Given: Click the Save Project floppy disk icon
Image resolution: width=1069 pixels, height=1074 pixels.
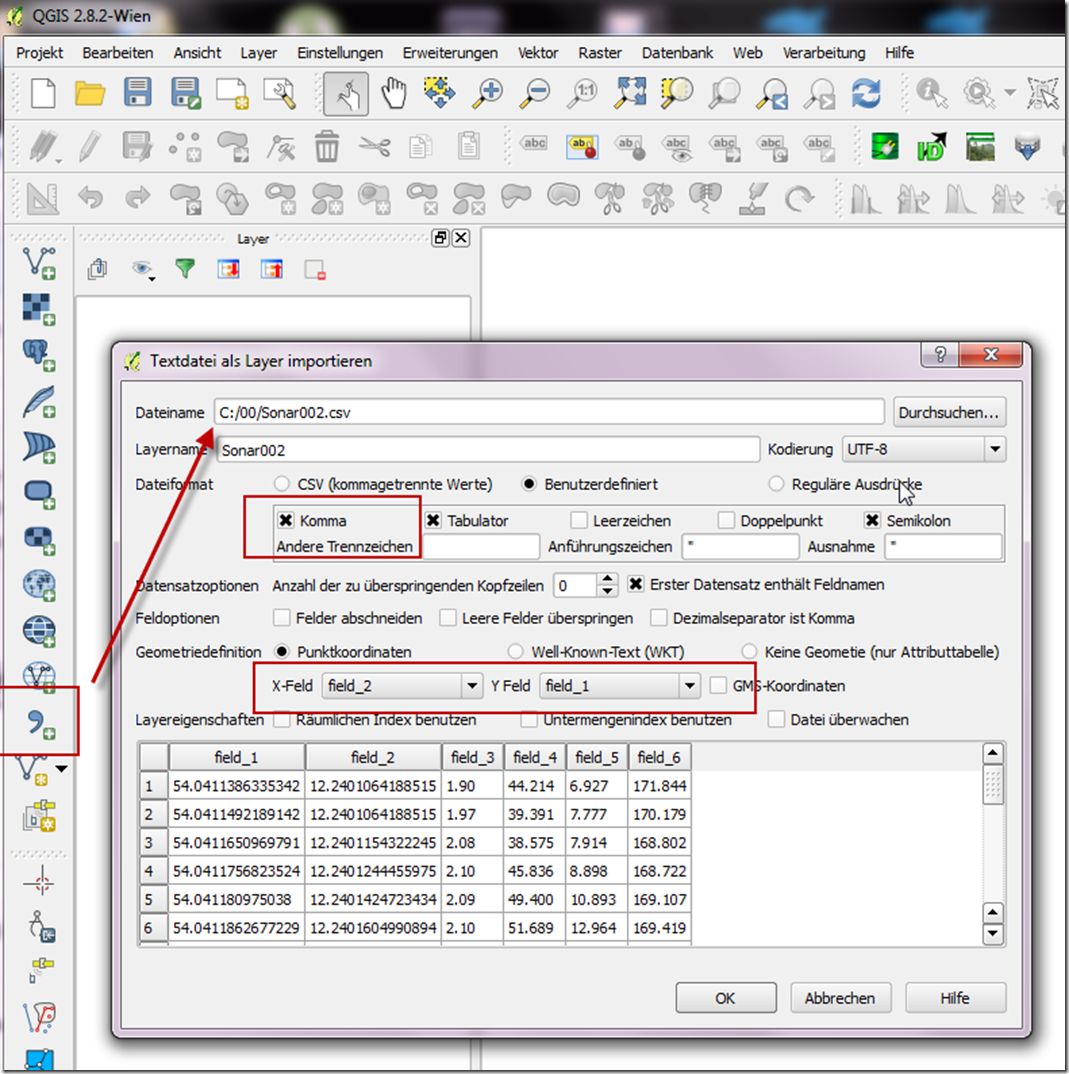Looking at the screenshot, I should (x=138, y=94).
